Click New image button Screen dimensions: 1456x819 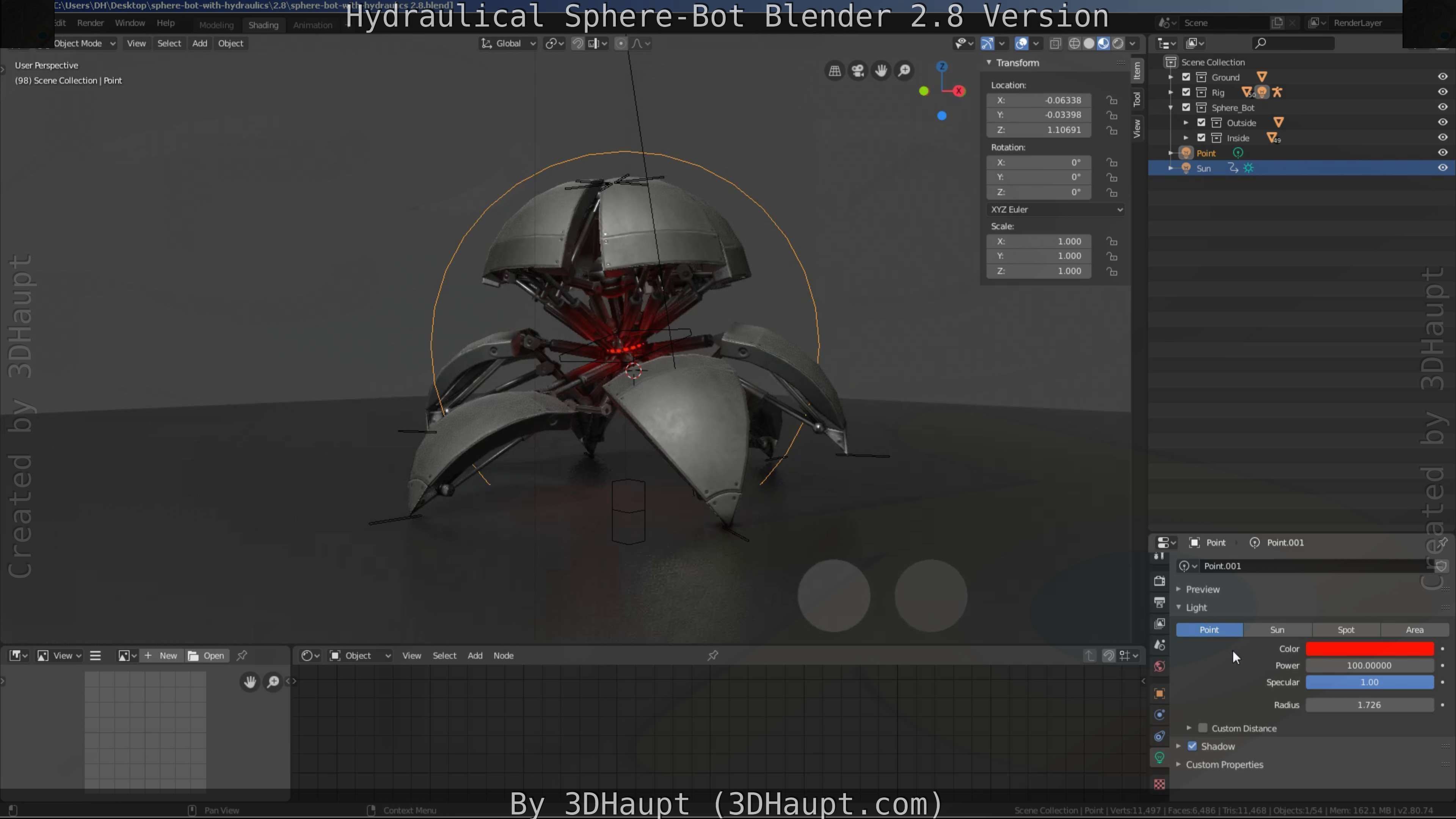coord(161,656)
